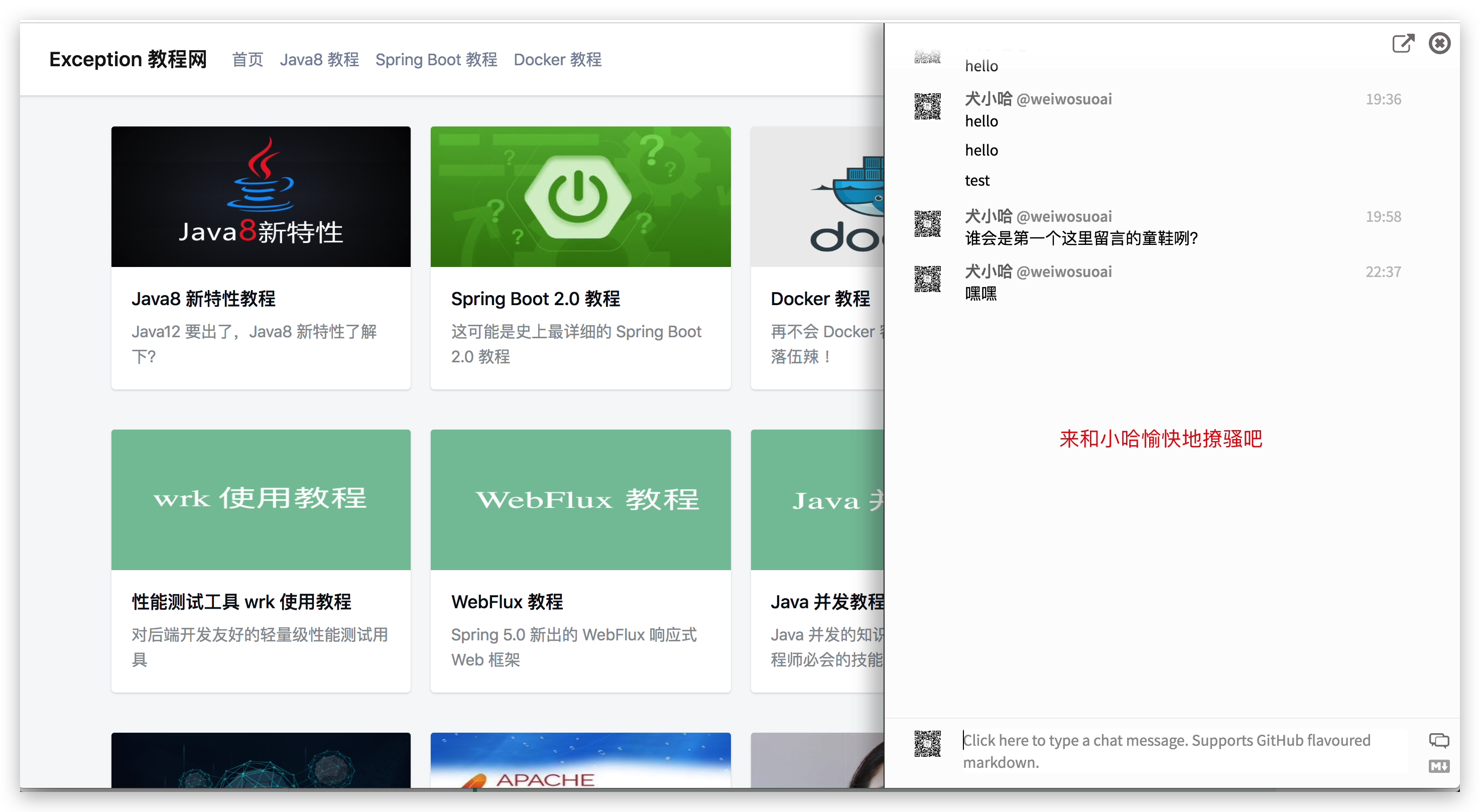The width and height of the screenshot is (1480, 812).
Task: Click 对后端开发友好的轻量级 description text
Action: 260,647
